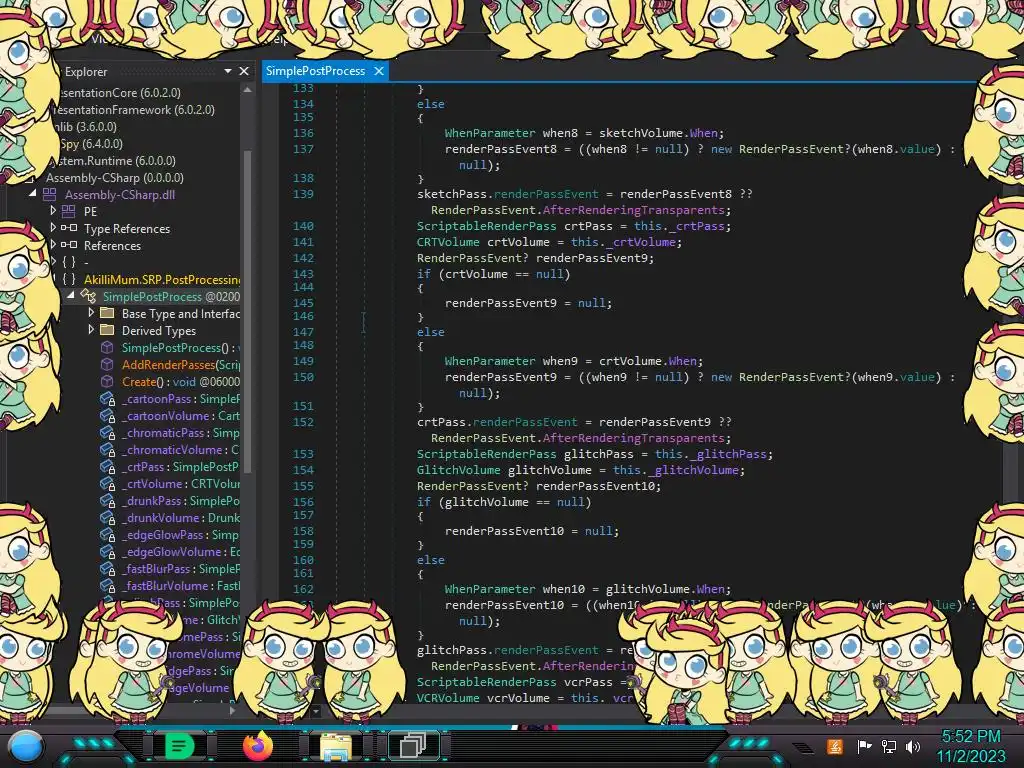The height and width of the screenshot is (768, 1024).
Task: Click the AfterRenderingTransparents text on line 139
Action: pyautogui.click(x=633, y=210)
